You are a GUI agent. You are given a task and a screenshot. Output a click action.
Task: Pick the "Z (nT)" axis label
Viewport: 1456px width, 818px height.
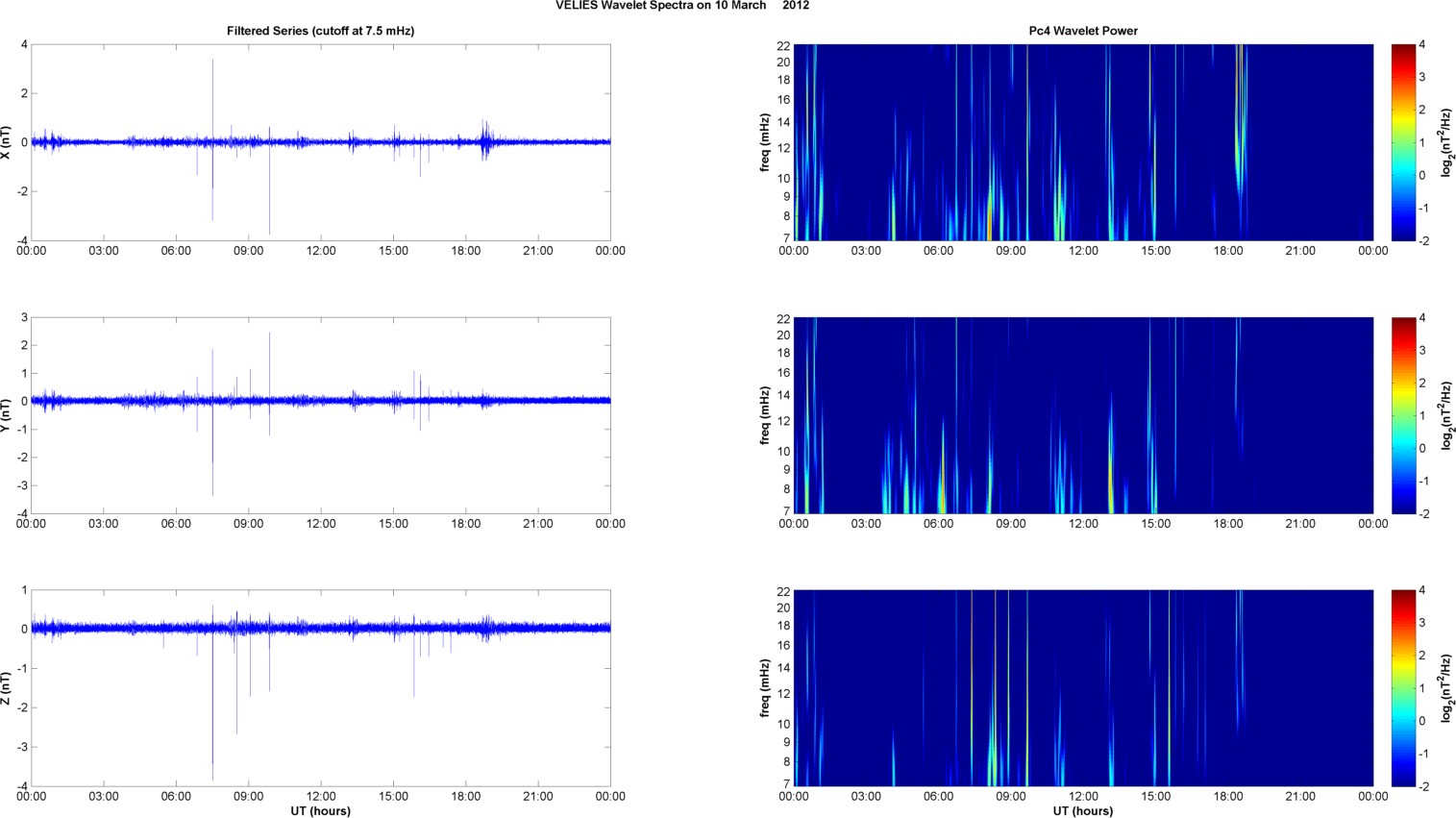[7, 688]
